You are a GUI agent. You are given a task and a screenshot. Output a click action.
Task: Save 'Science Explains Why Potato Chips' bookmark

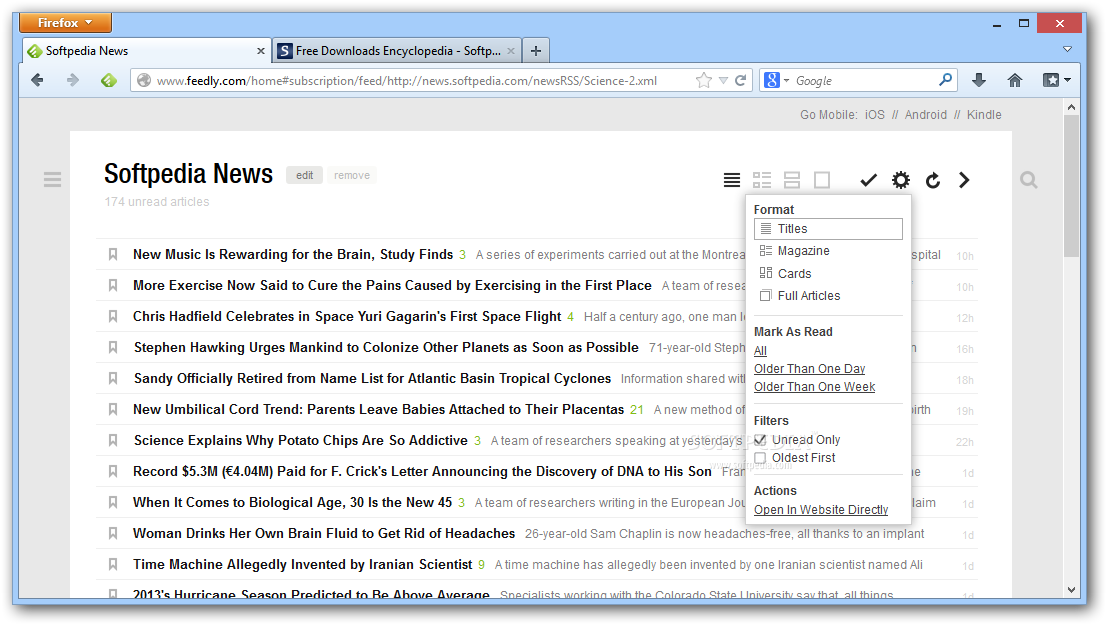click(113, 441)
